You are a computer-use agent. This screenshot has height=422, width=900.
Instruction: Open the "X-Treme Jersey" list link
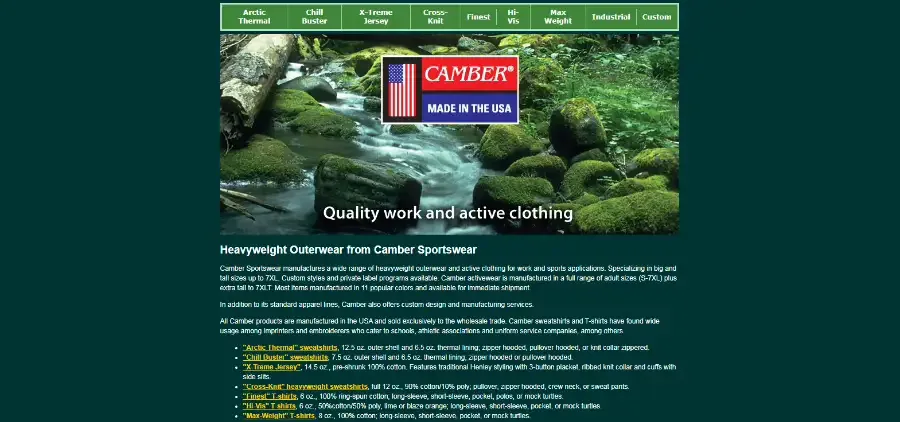[271, 367]
